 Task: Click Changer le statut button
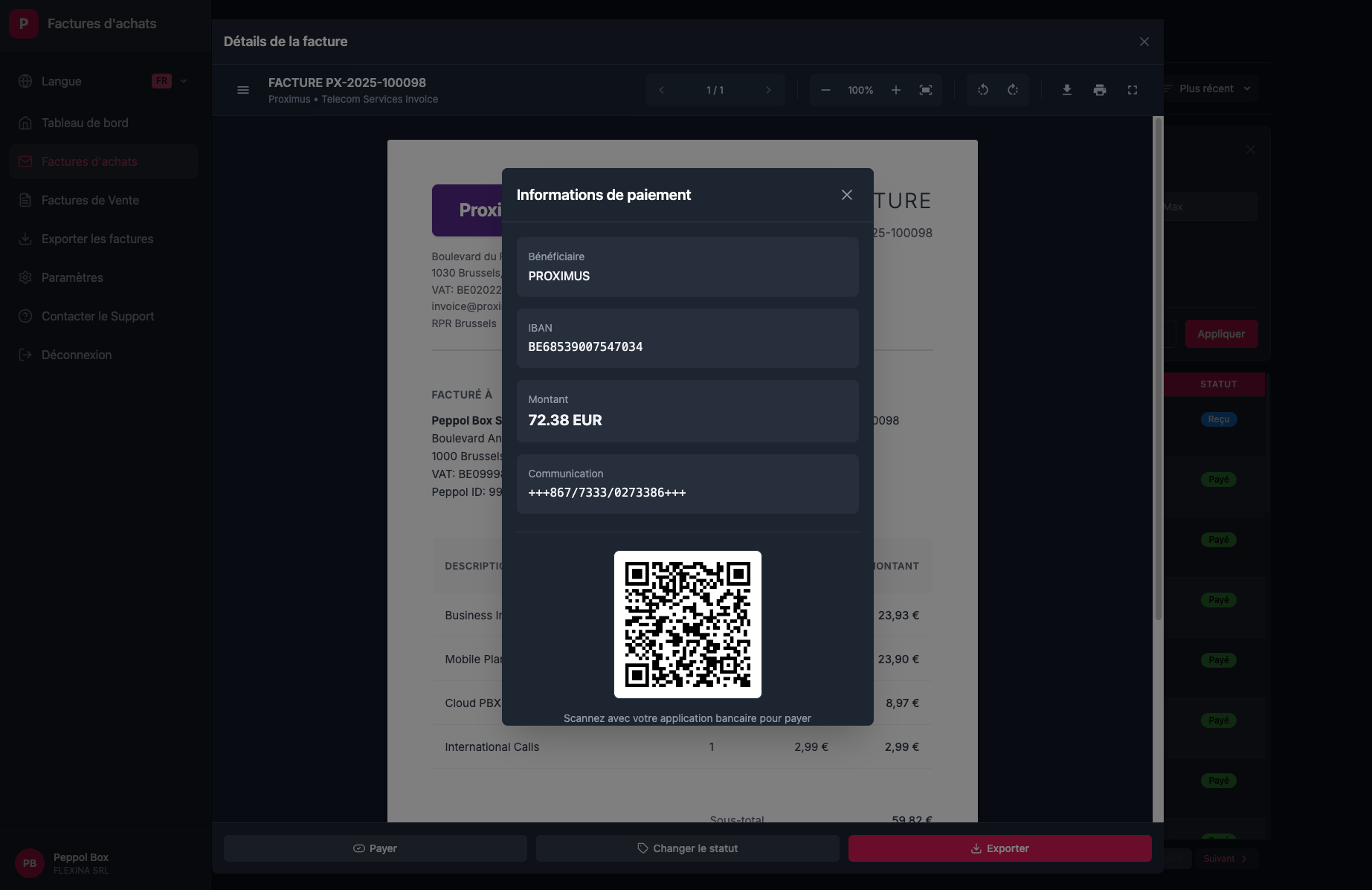coord(688,848)
